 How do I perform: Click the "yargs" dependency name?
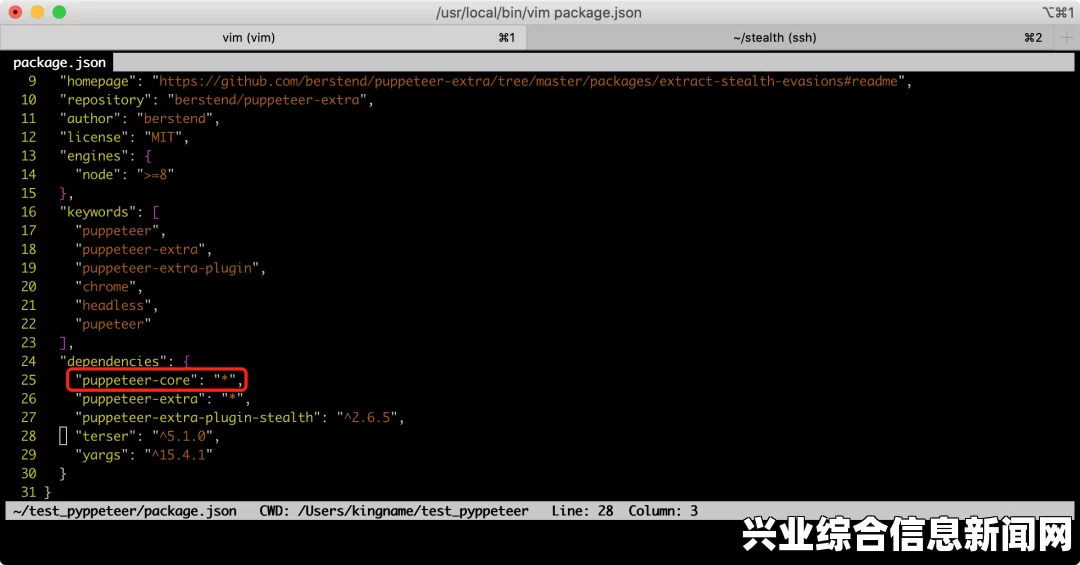[x=102, y=454]
